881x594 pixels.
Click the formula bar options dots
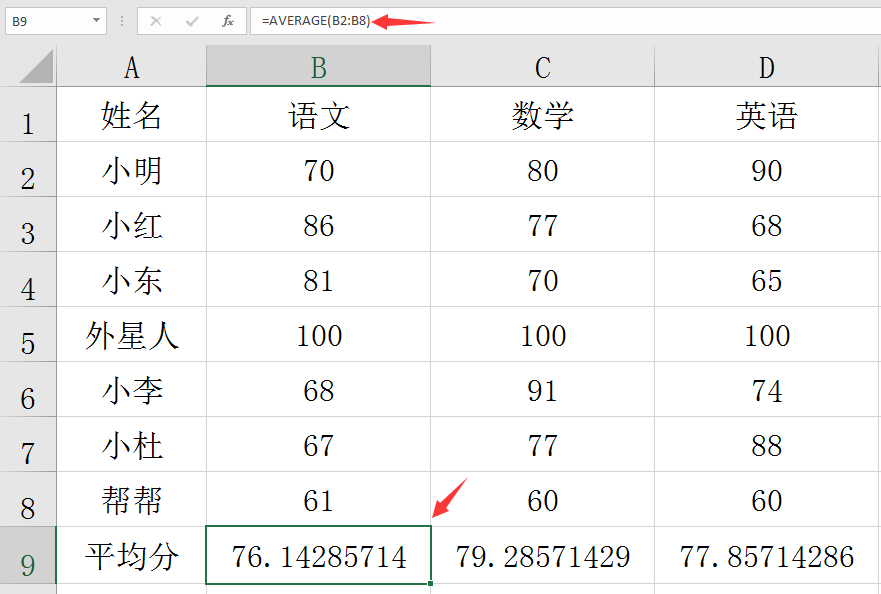122,21
